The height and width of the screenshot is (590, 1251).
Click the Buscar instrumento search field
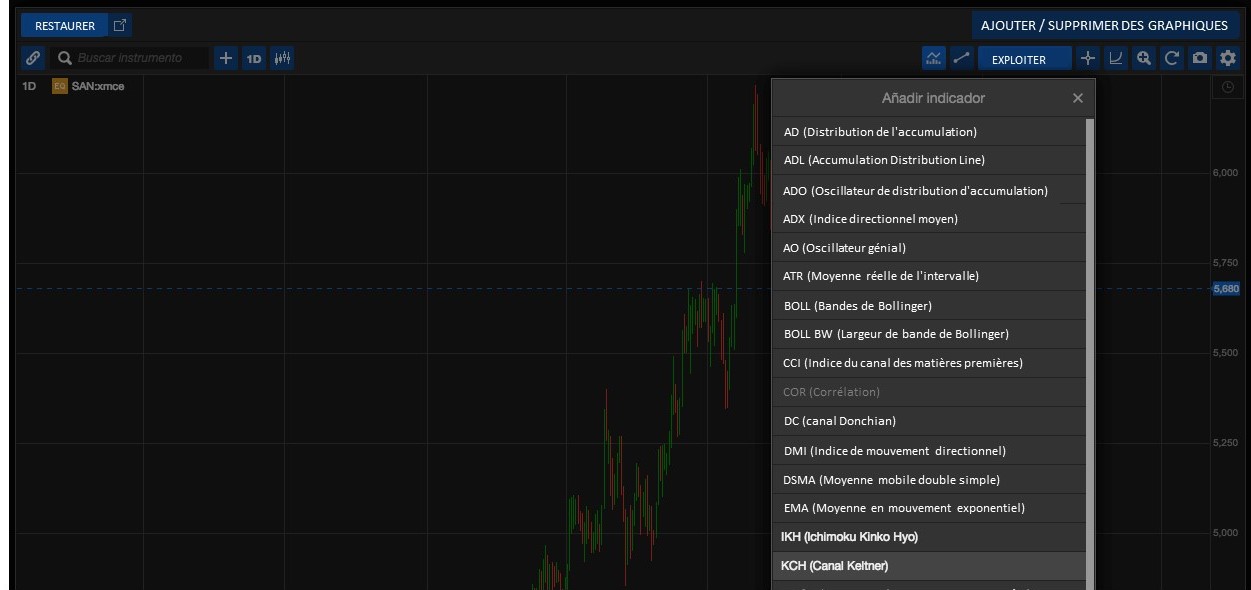coord(140,58)
